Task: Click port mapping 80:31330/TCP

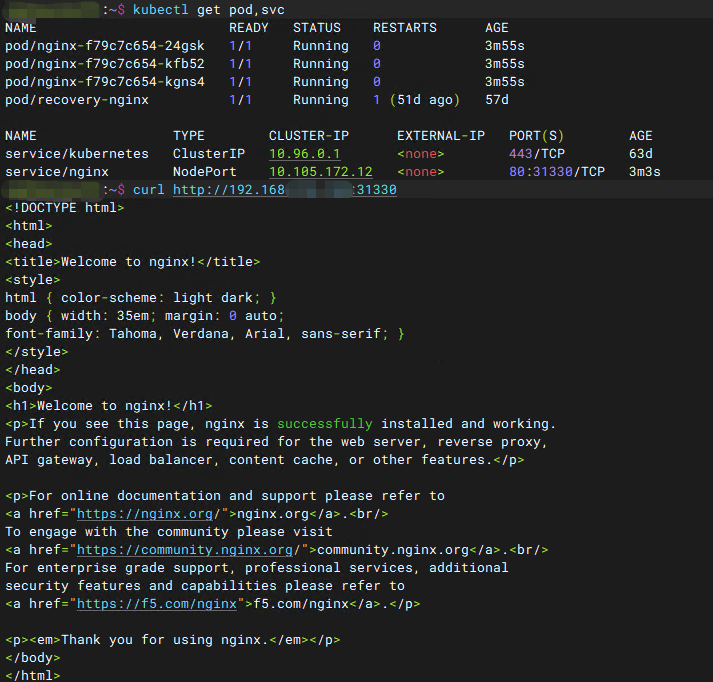Action: pyautogui.click(x=557, y=172)
